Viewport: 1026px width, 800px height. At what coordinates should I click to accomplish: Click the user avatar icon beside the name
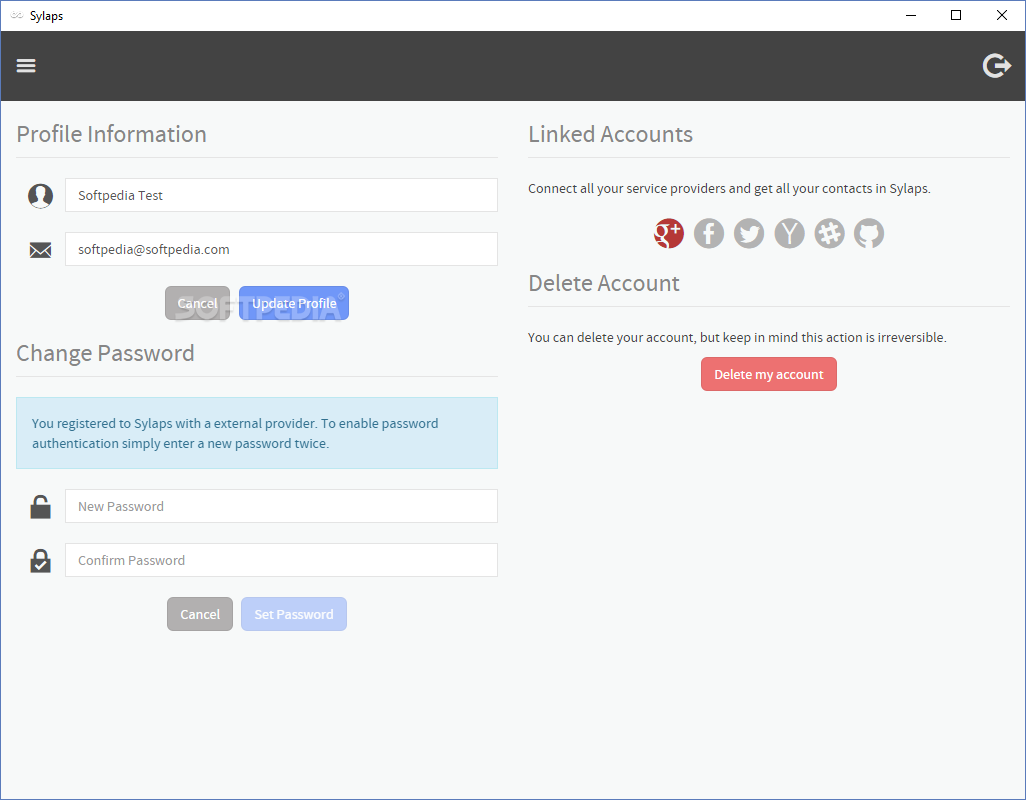tap(41, 196)
